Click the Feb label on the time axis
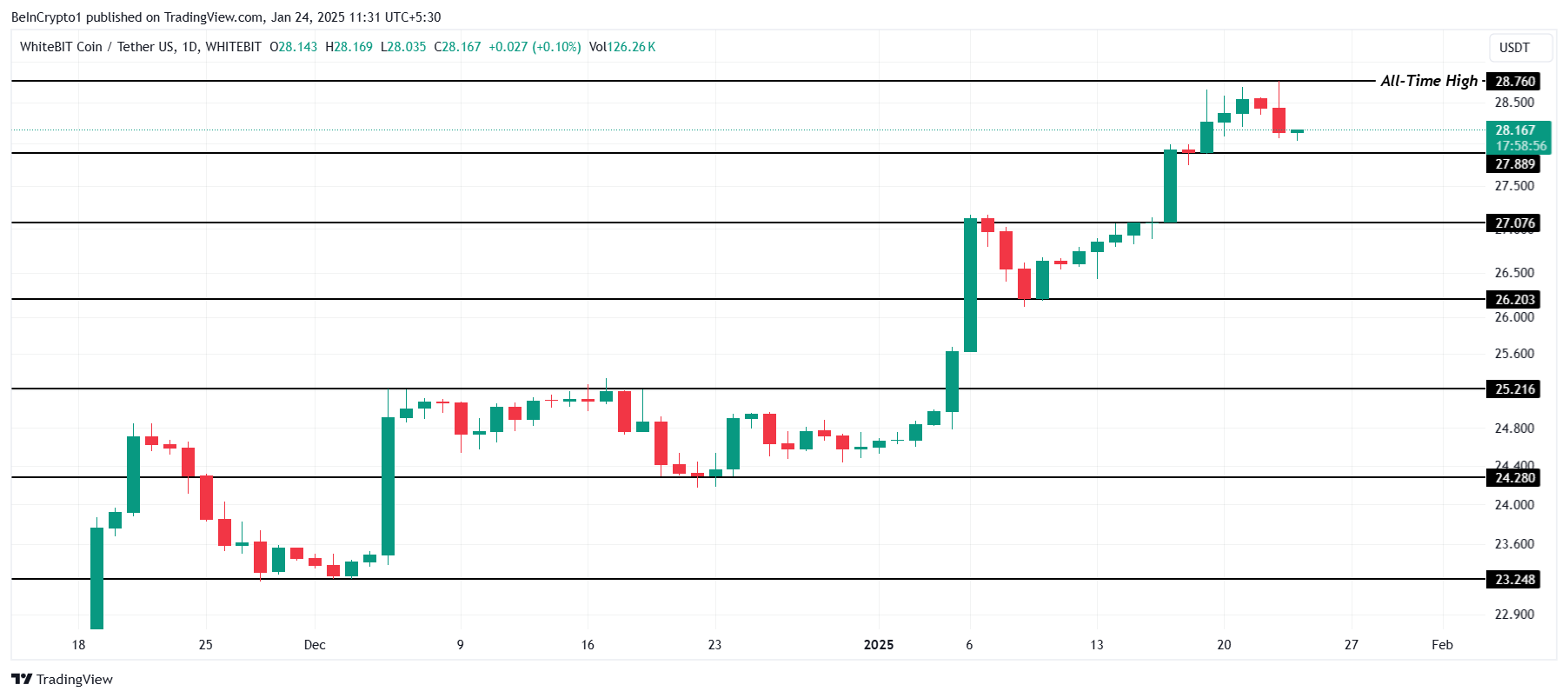The width and height of the screenshot is (1568, 698). click(x=1442, y=644)
